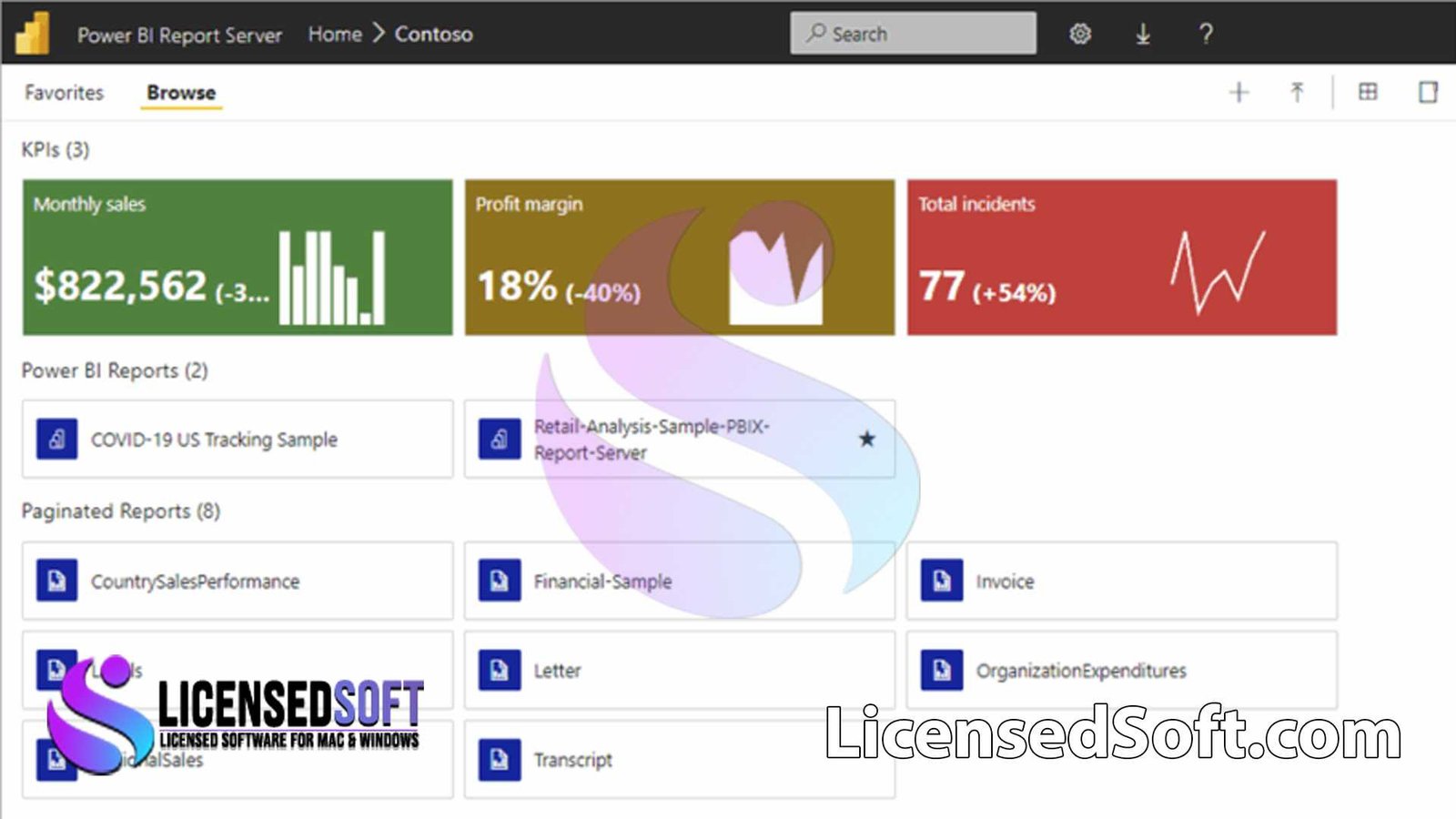Click the Letter paginated report icon
The height and width of the screenshot is (819, 1456).
coord(500,671)
